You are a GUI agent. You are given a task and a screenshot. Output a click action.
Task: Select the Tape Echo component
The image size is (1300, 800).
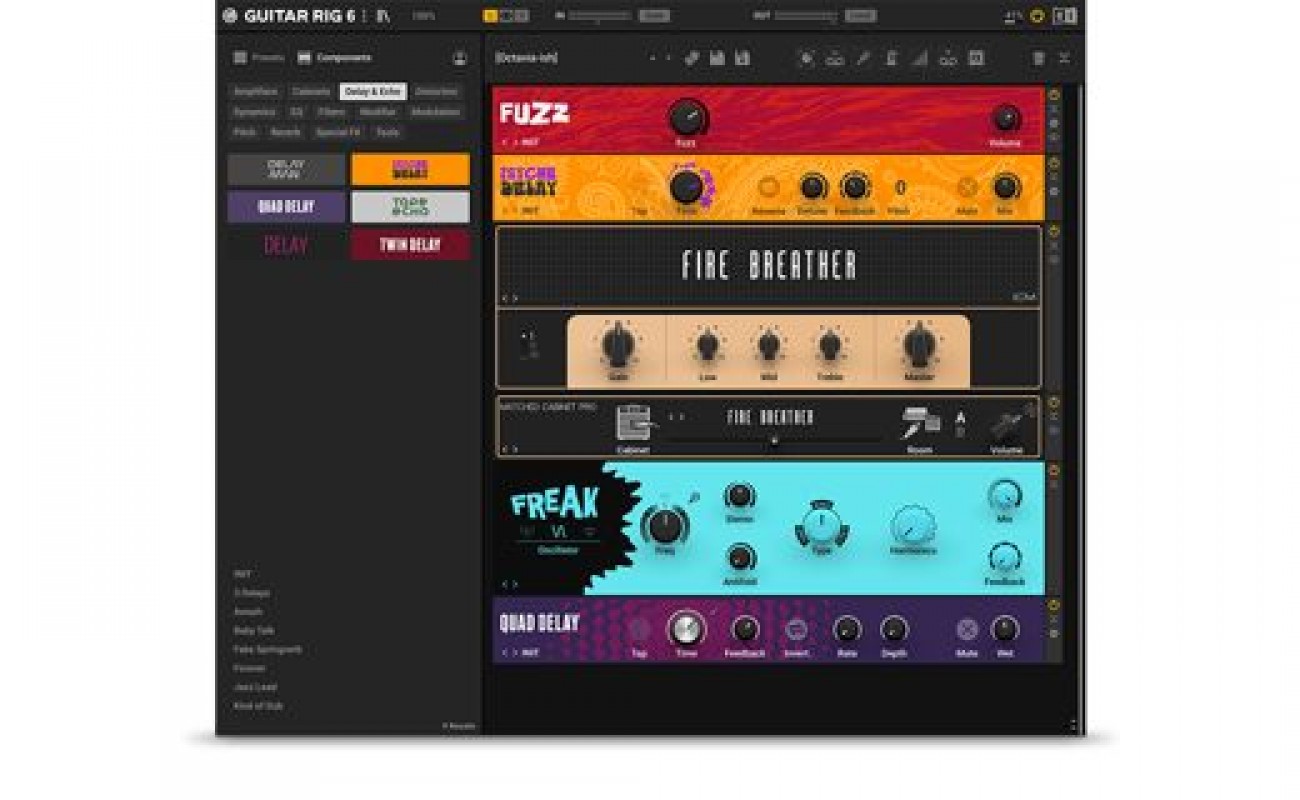[x=410, y=207]
